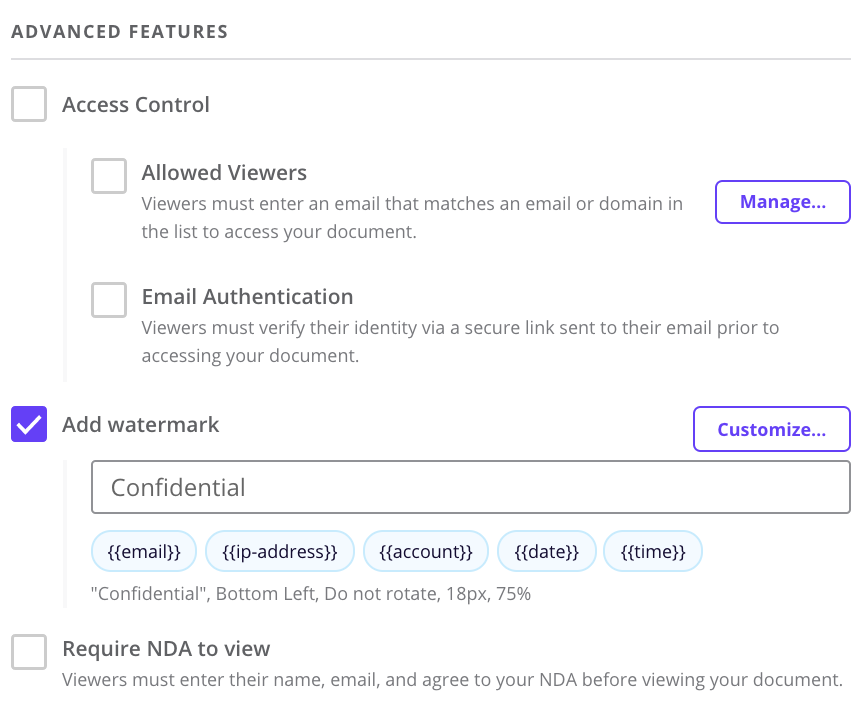The image size is (858, 721).
Task: Insert the {{email}} watermark tag
Action: coord(144,551)
